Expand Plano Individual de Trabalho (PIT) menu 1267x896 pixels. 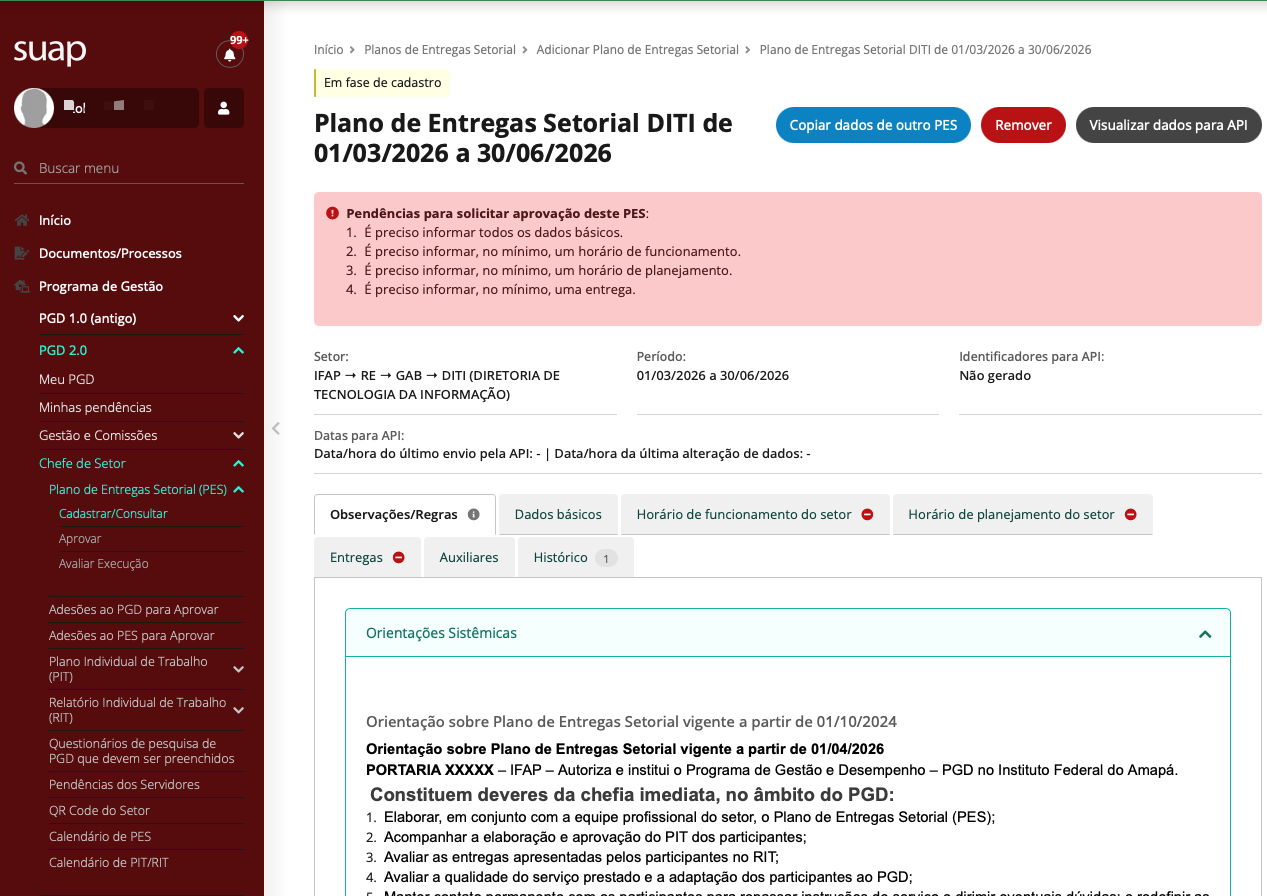click(x=238, y=669)
